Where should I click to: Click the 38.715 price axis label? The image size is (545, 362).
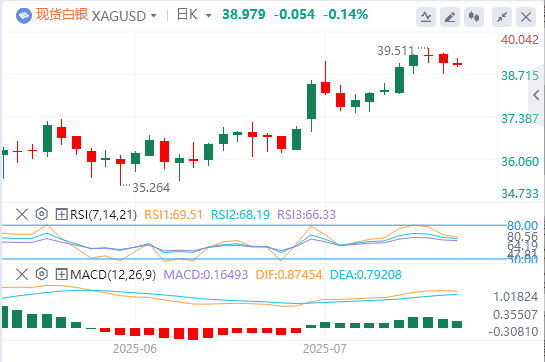(520, 75)
